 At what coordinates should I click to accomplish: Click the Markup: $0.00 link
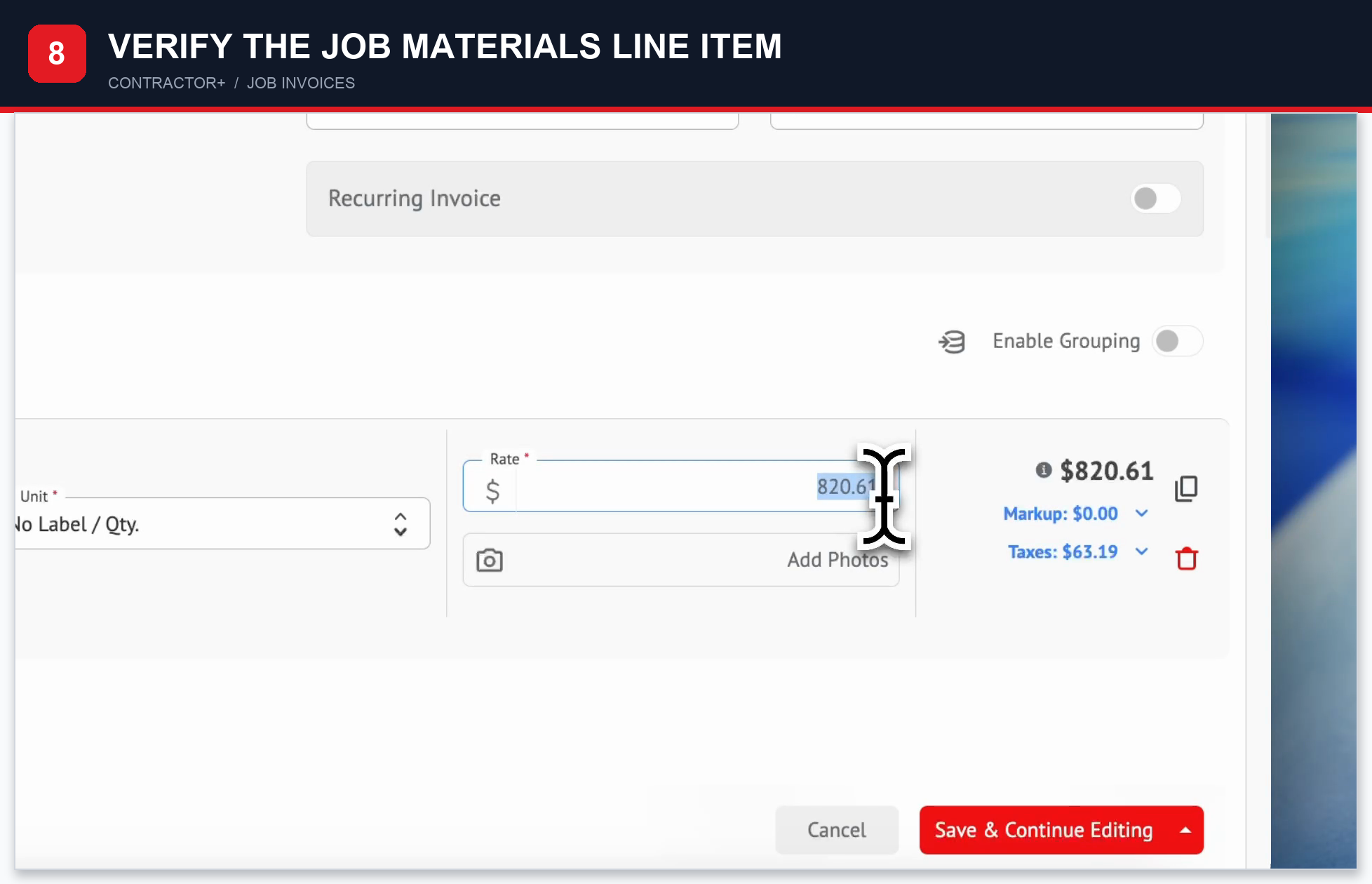(1061, 514)
